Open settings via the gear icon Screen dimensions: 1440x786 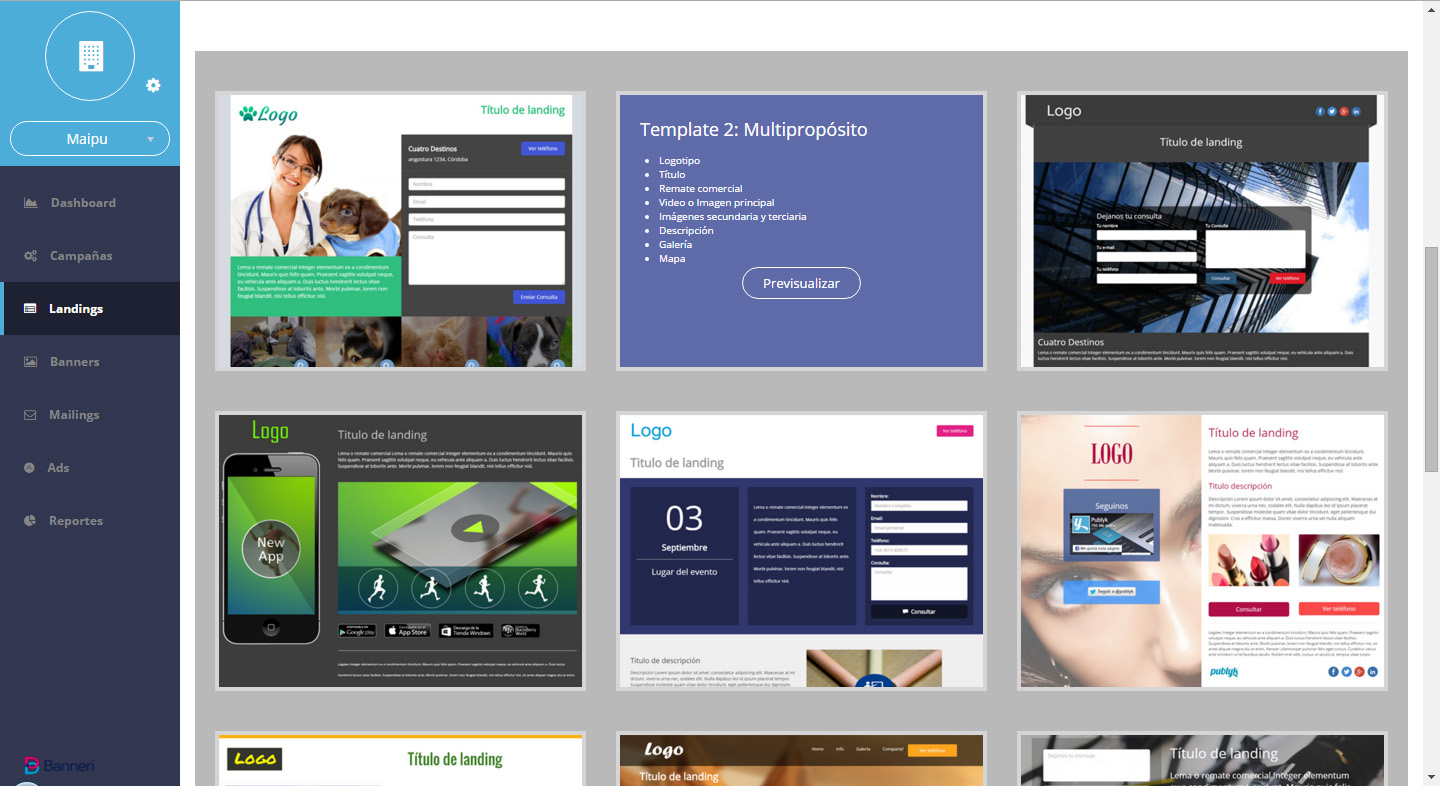coord(153,85)
